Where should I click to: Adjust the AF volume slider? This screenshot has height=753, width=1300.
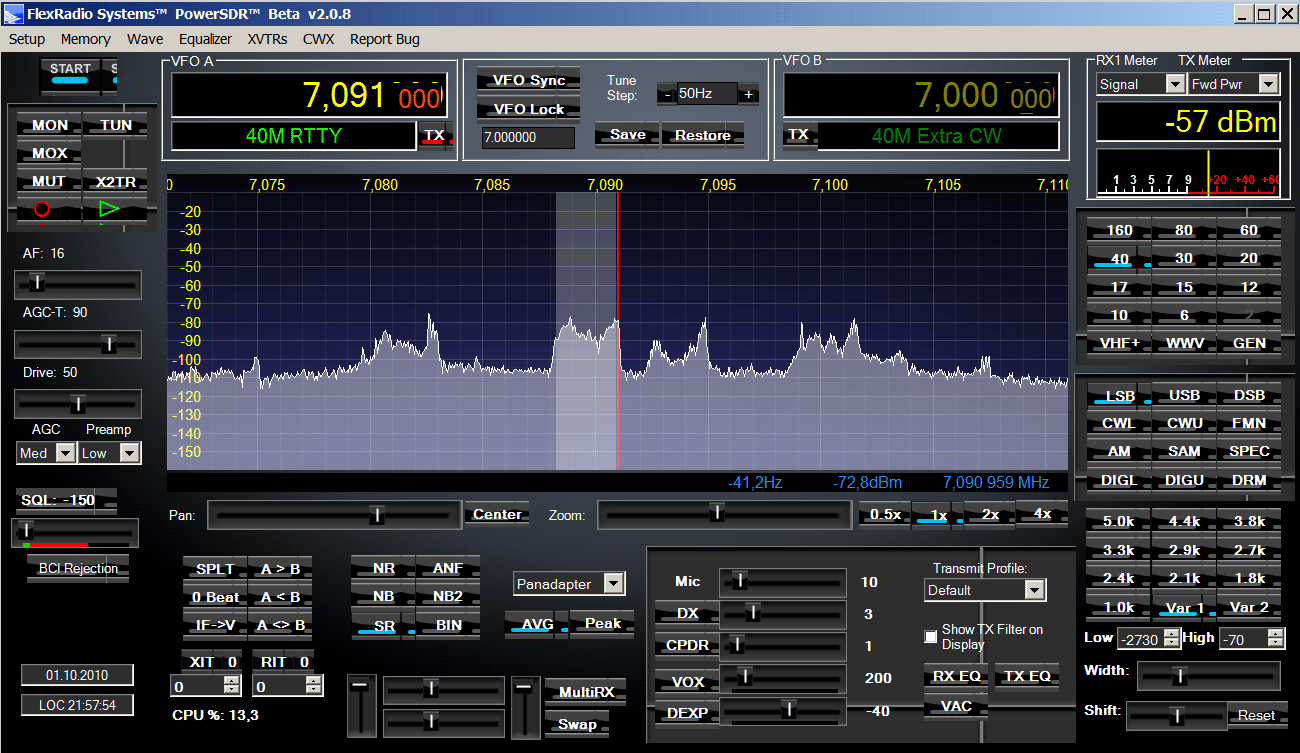tap(37, 284)
